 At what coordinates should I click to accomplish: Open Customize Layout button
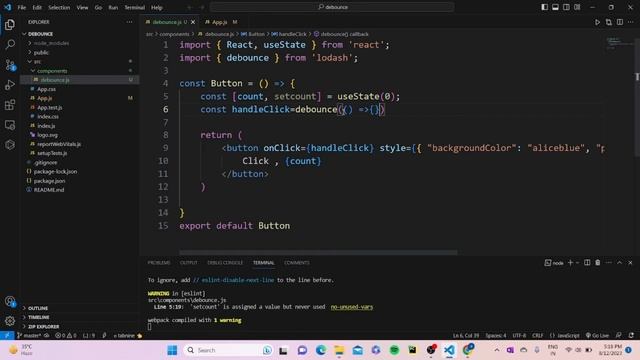coord(577,7)
